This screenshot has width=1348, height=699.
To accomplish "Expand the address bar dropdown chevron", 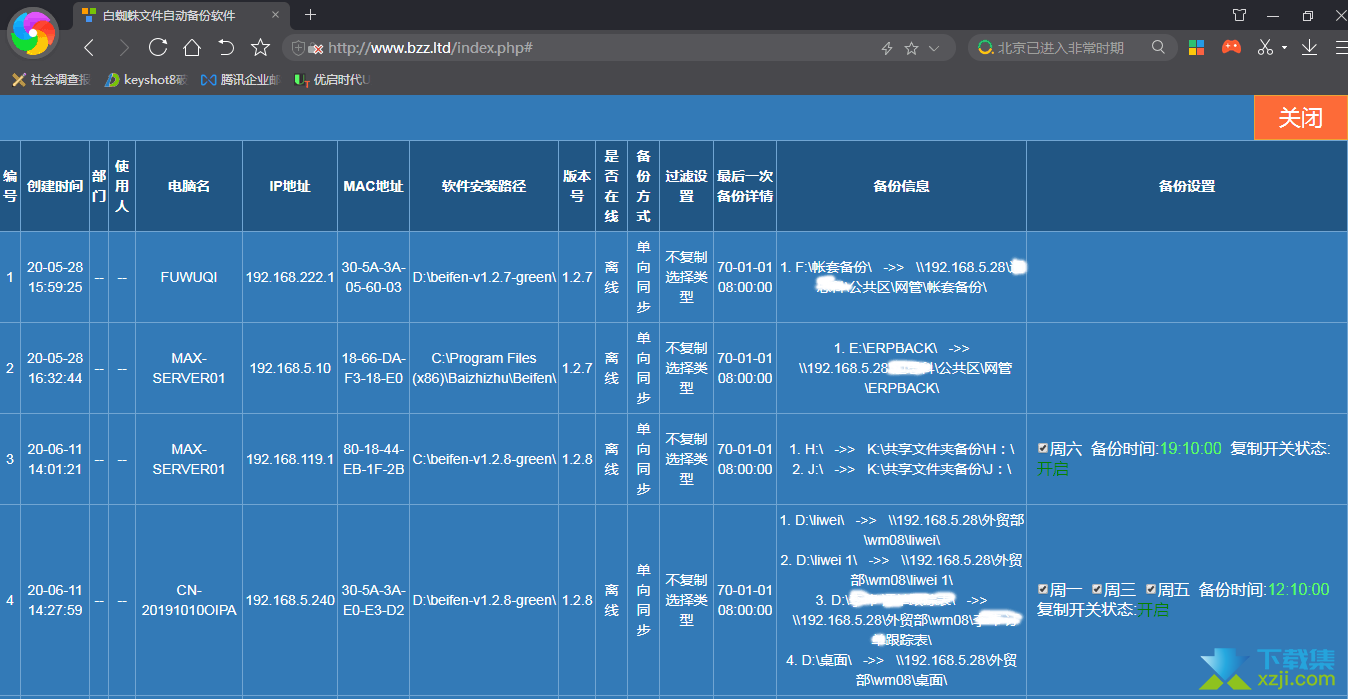I will (x=934, y=48).
